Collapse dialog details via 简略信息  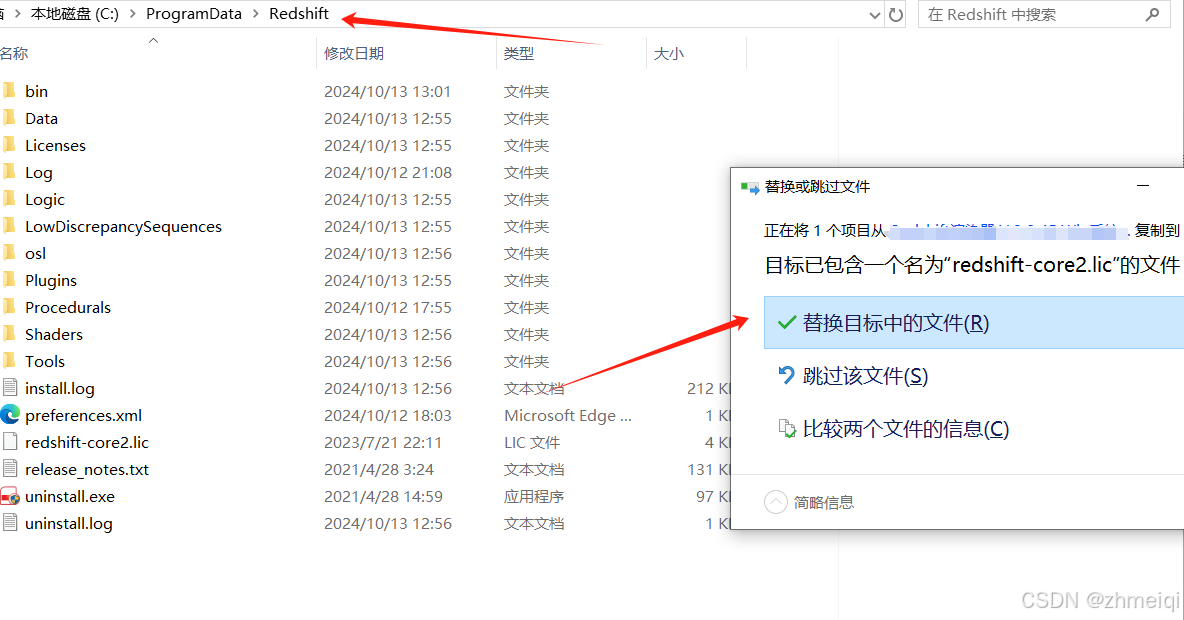click(x=809, y=502)
